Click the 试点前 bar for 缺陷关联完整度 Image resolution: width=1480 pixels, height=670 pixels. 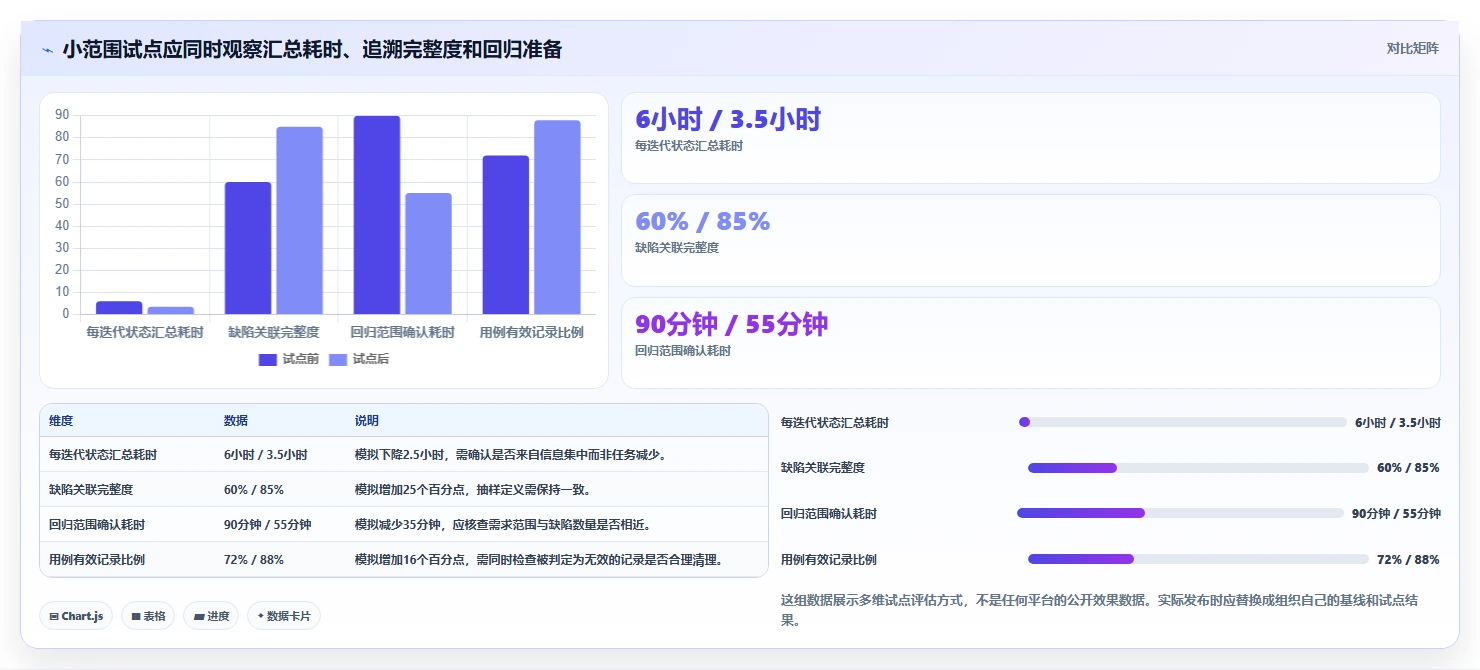pos(248,248)
